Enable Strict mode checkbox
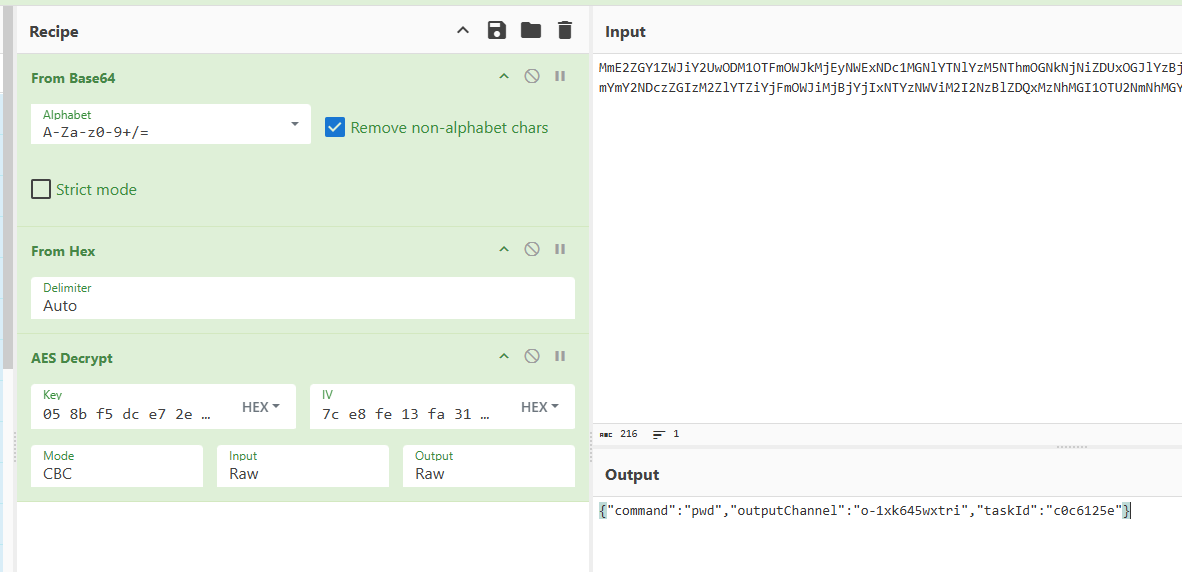 tap(41, 189)
